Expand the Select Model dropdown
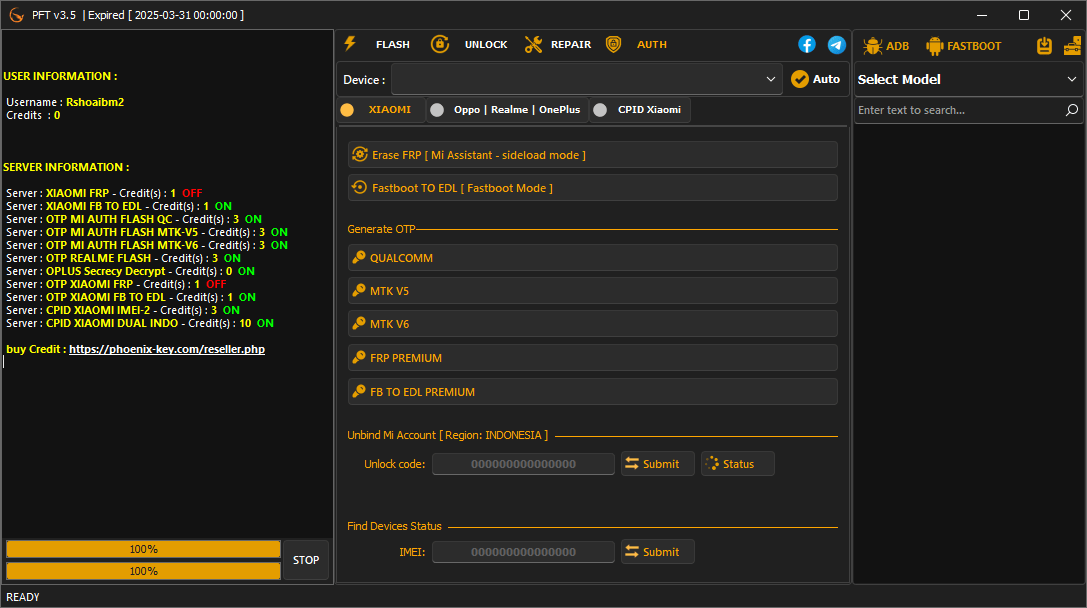Image resolution: width=1087 pixels, height=608 pixels. point(967,79)
